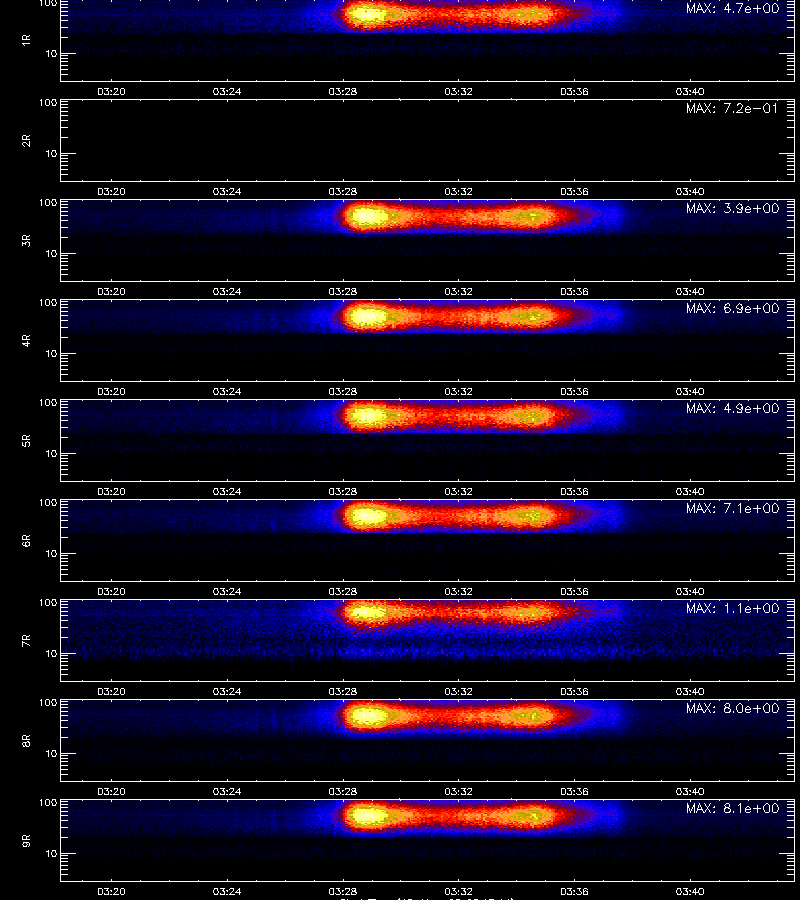Click the MAX: 6.9e+00 label in panel 4R

(732, 308)
